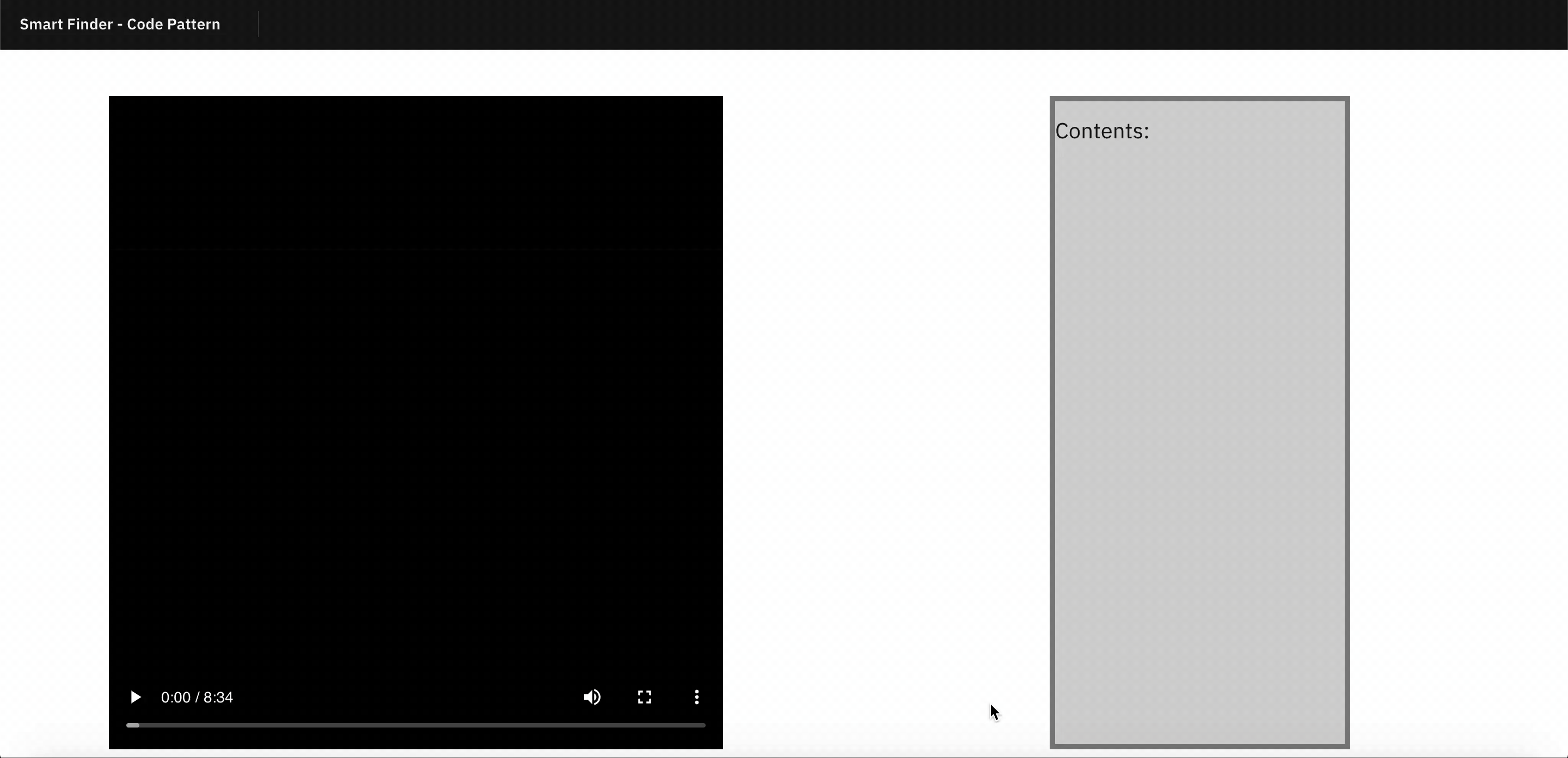Play the video
The height and width of the screenshot is (758, 1568).
tap(135, 697)
